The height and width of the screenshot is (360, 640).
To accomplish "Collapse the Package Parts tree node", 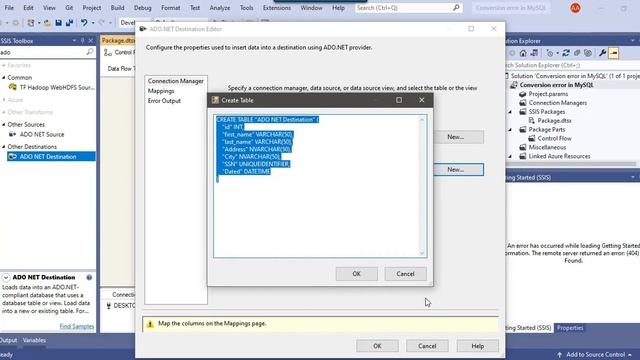I will [510, 129].
